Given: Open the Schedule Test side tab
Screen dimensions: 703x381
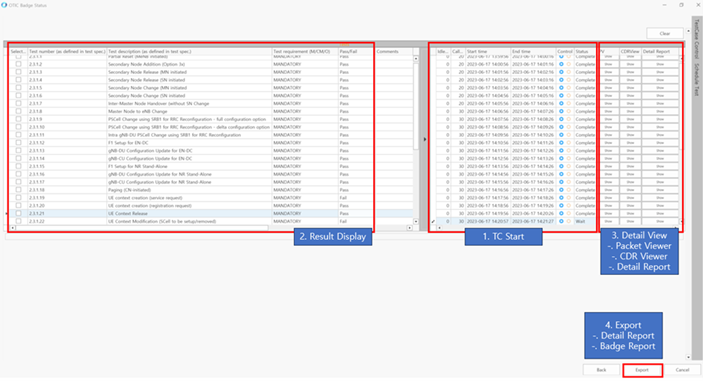Looking at the screenshot, I should [x=697, y=79].
